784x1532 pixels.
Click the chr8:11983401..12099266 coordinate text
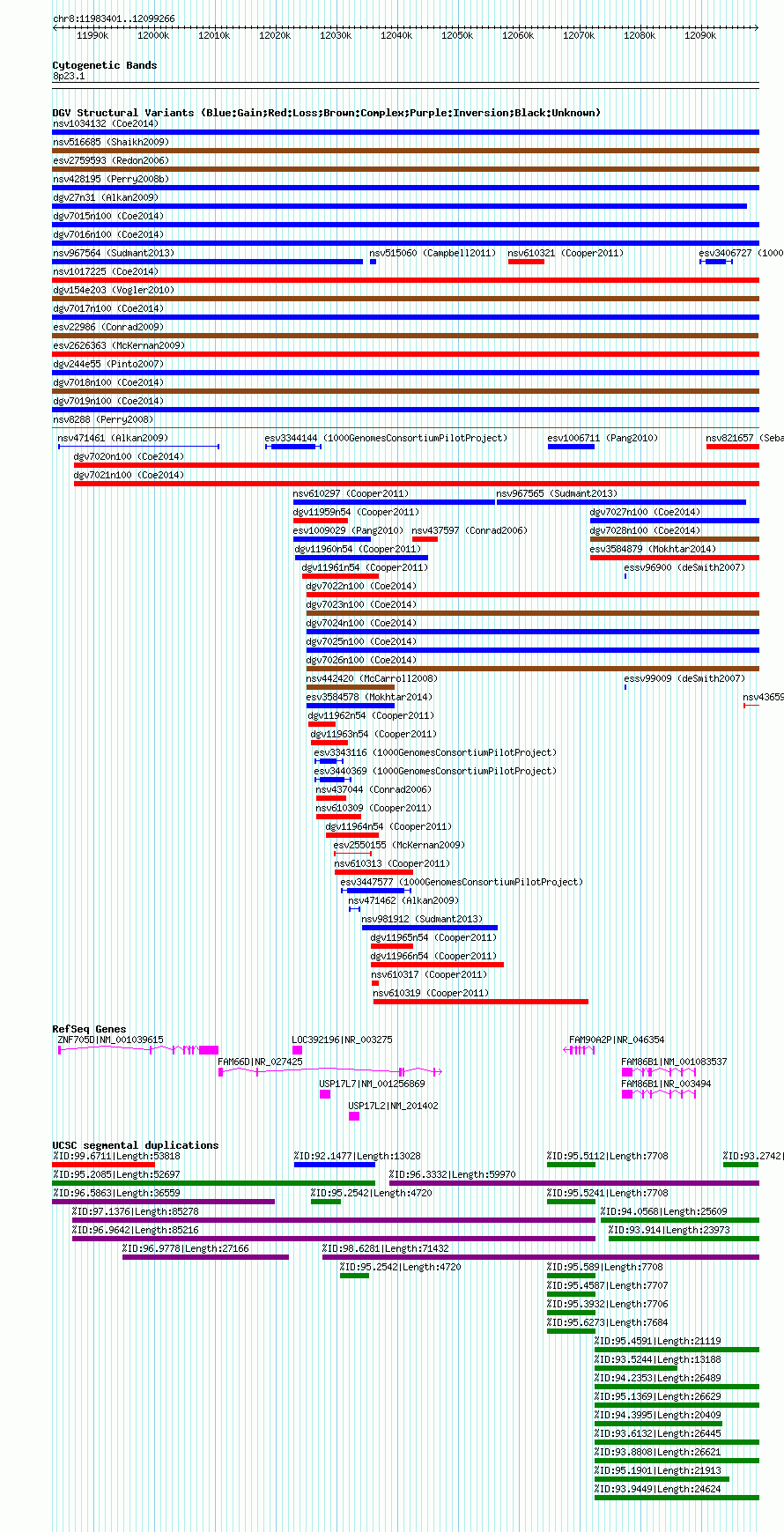pos(114,19)
